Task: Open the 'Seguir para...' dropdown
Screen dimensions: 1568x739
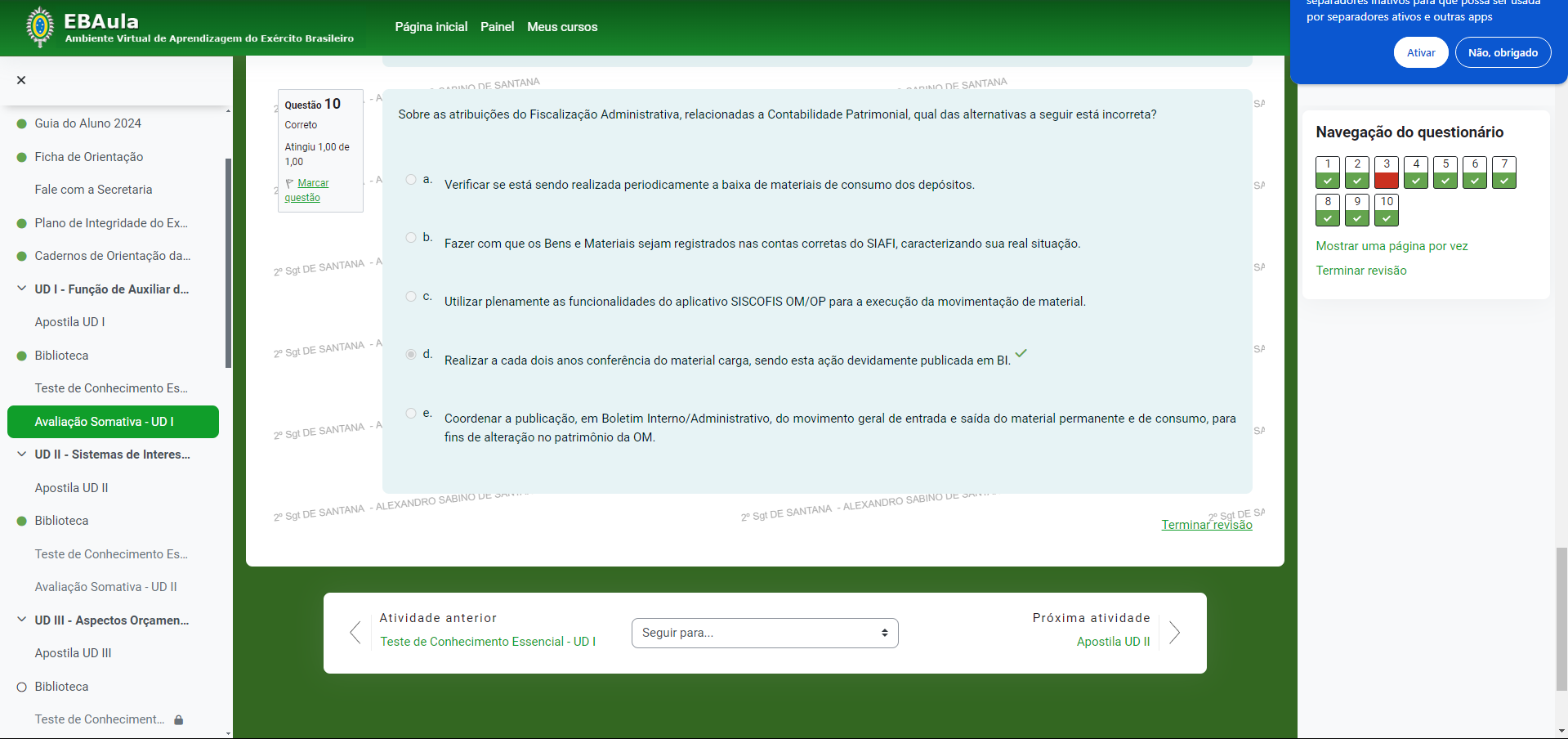Action: [x=765, y=633]
